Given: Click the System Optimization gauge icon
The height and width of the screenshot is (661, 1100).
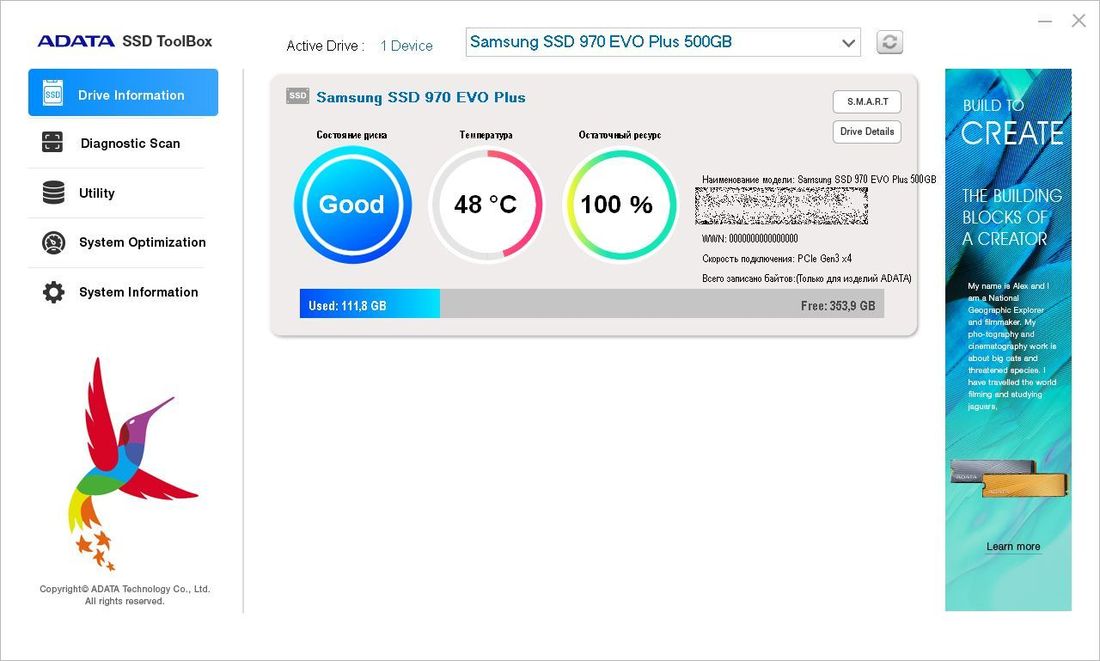Looking at the screenshot, I should coord(53,242).
